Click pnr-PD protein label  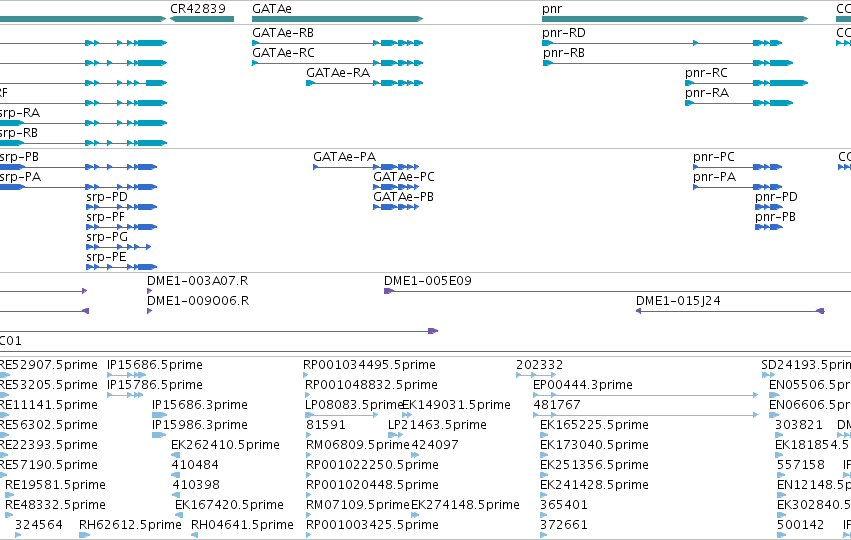[776, 197]
